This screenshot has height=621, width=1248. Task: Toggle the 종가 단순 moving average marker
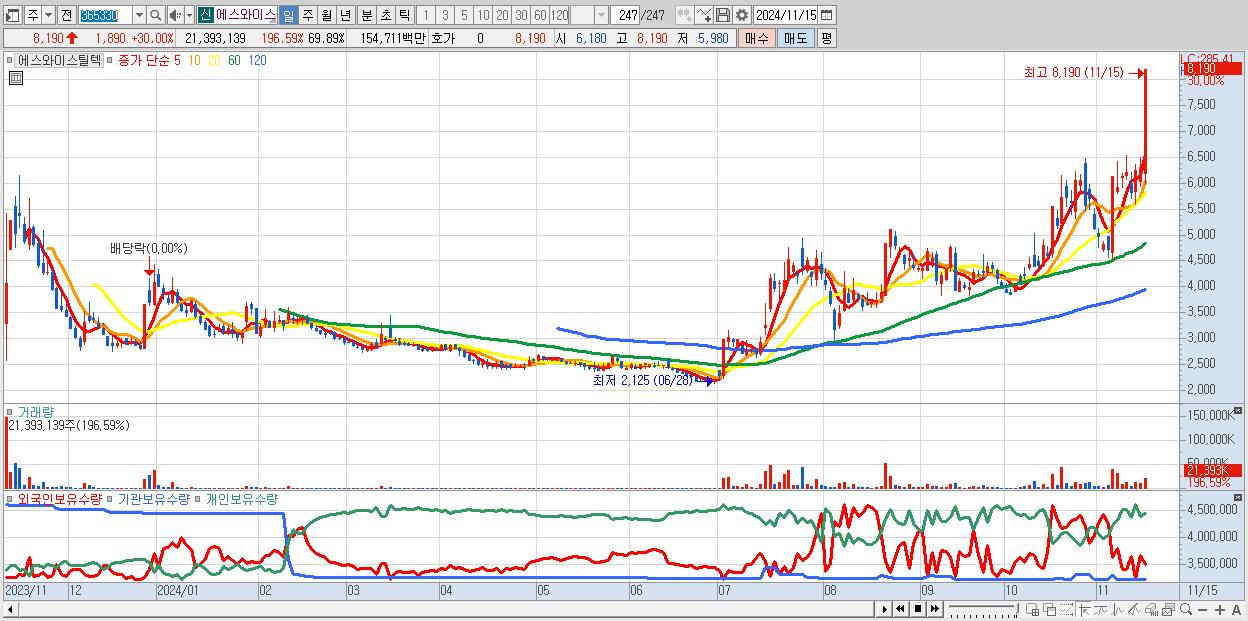click(111, 60)
